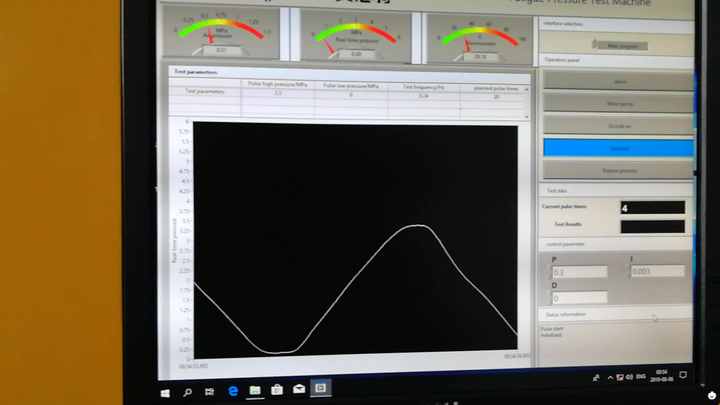Click the Current pulse times display showing 4
Viewport: 720px width, 405px height.
point(652,208)
